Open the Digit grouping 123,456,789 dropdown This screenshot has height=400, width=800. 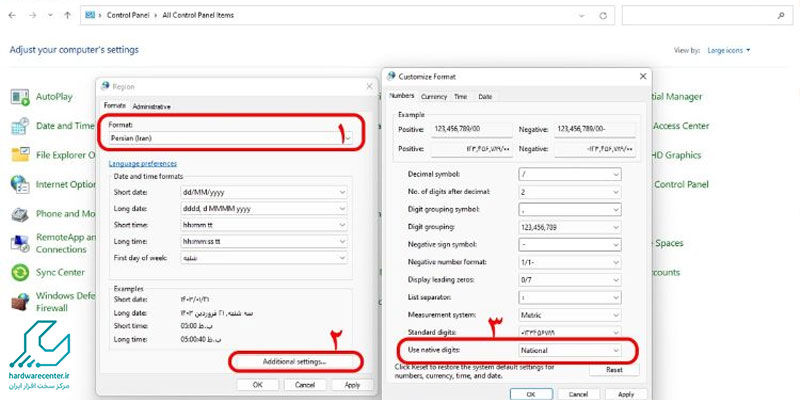pyautogui.click(x=570, y=227)
